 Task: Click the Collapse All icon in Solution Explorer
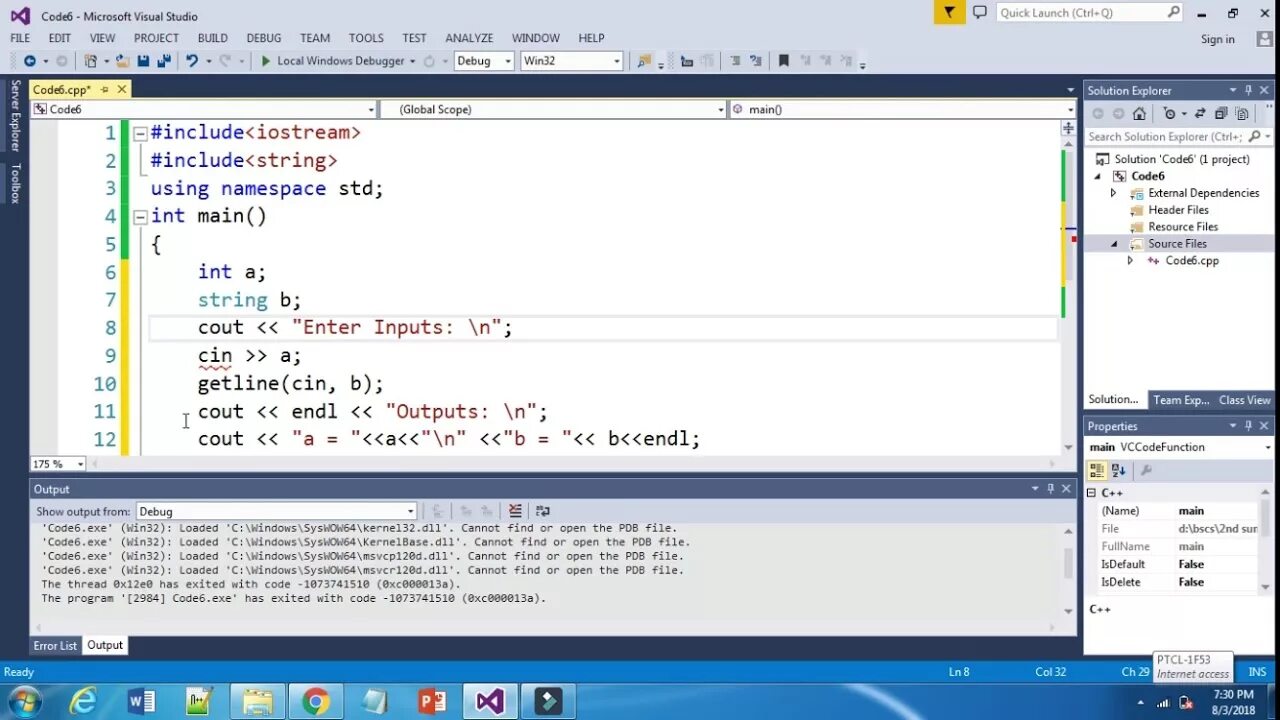[x=1223, y=114]
